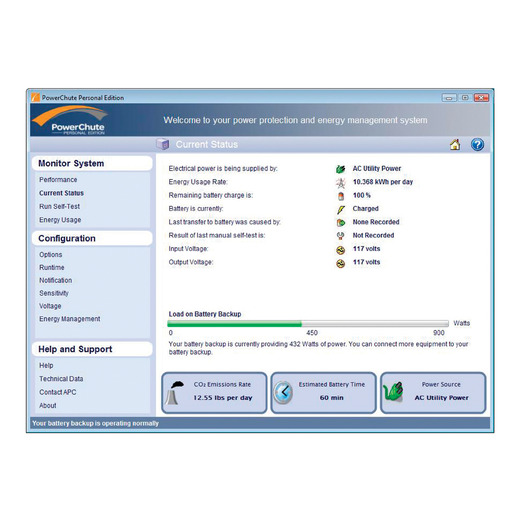Click the 'Charged' battery status value
This screenshot has width=520, height=520.
pos(366,209)
